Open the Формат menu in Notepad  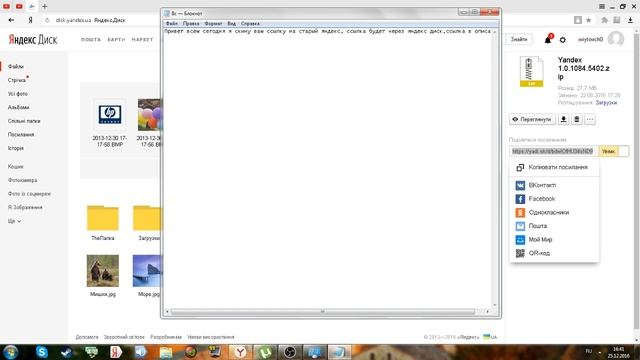coord(213,24)
